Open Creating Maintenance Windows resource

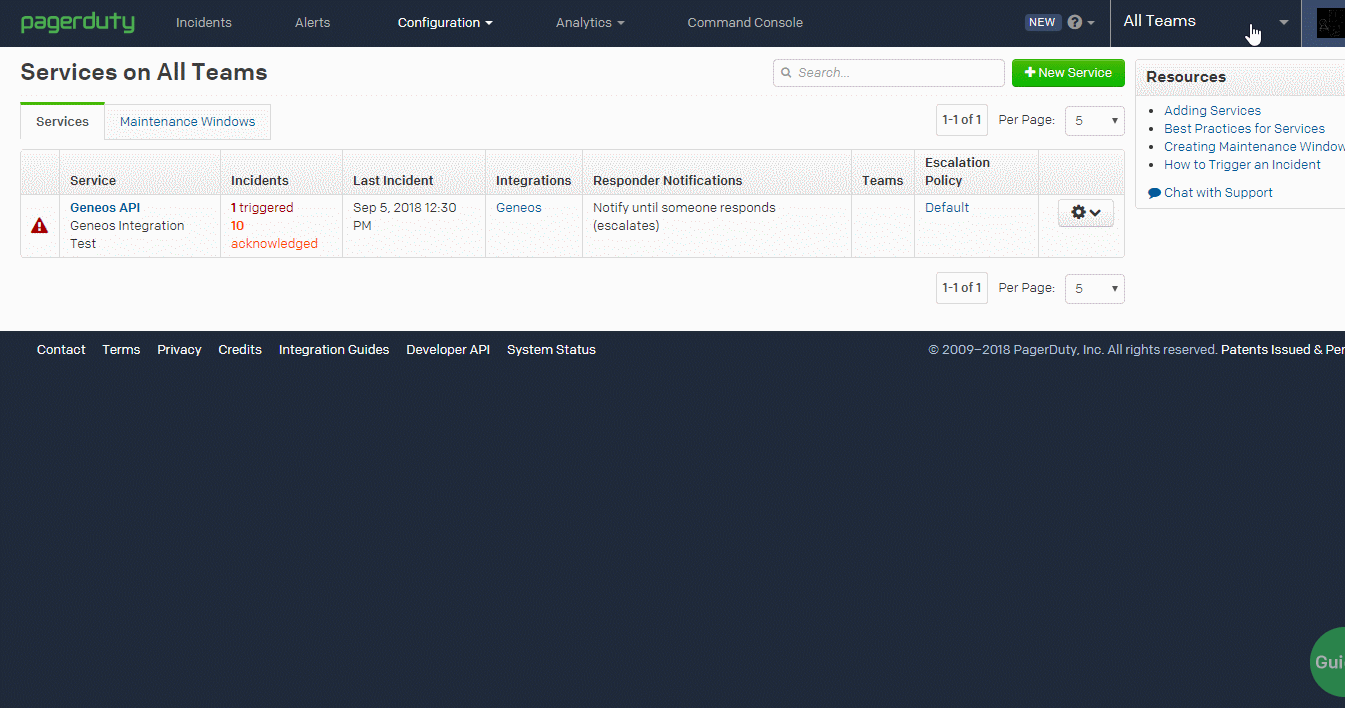pos(1254,147)
